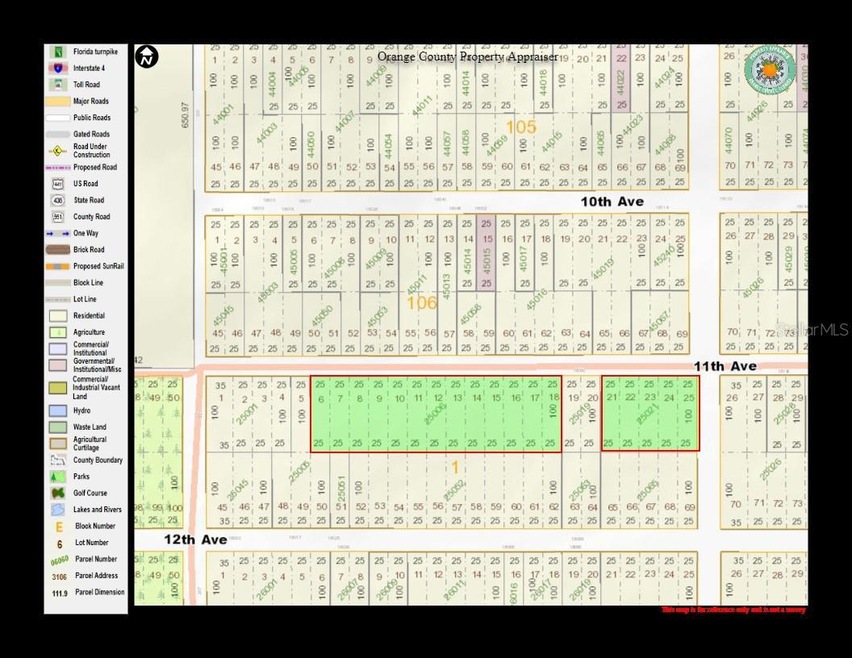Select the Interstate 4 shield icon

pyautogui.click(x=58, y=68)
